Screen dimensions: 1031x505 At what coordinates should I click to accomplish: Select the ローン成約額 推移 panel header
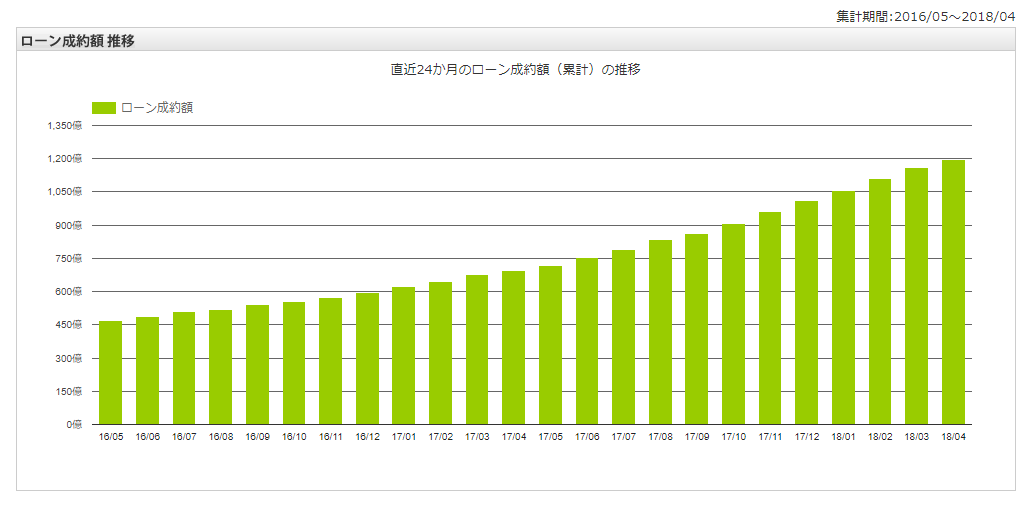pyautogui.click(x=516, y=41)
